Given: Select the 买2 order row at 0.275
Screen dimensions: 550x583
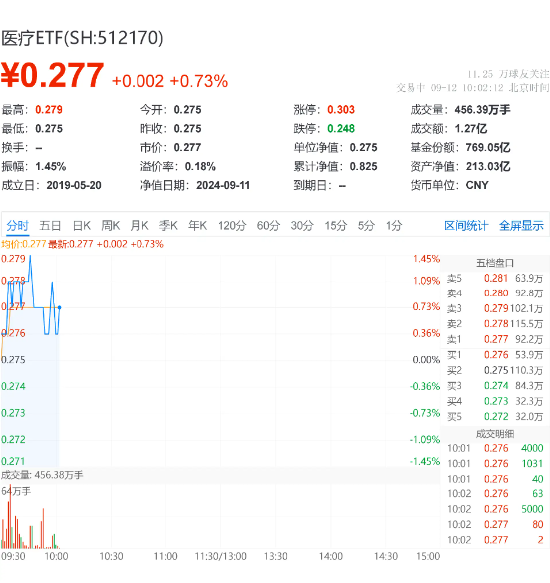Looking at the screenshot, I should [x=495, y=370].
